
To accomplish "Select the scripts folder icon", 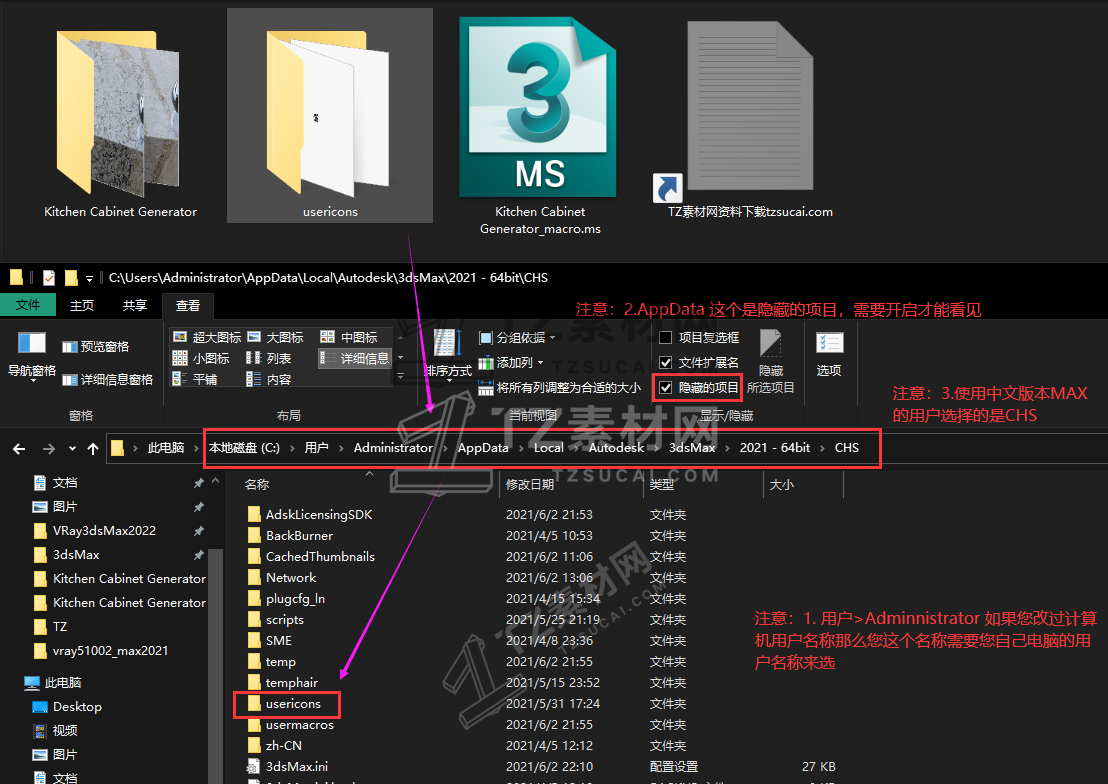I will tap(254, 619).
